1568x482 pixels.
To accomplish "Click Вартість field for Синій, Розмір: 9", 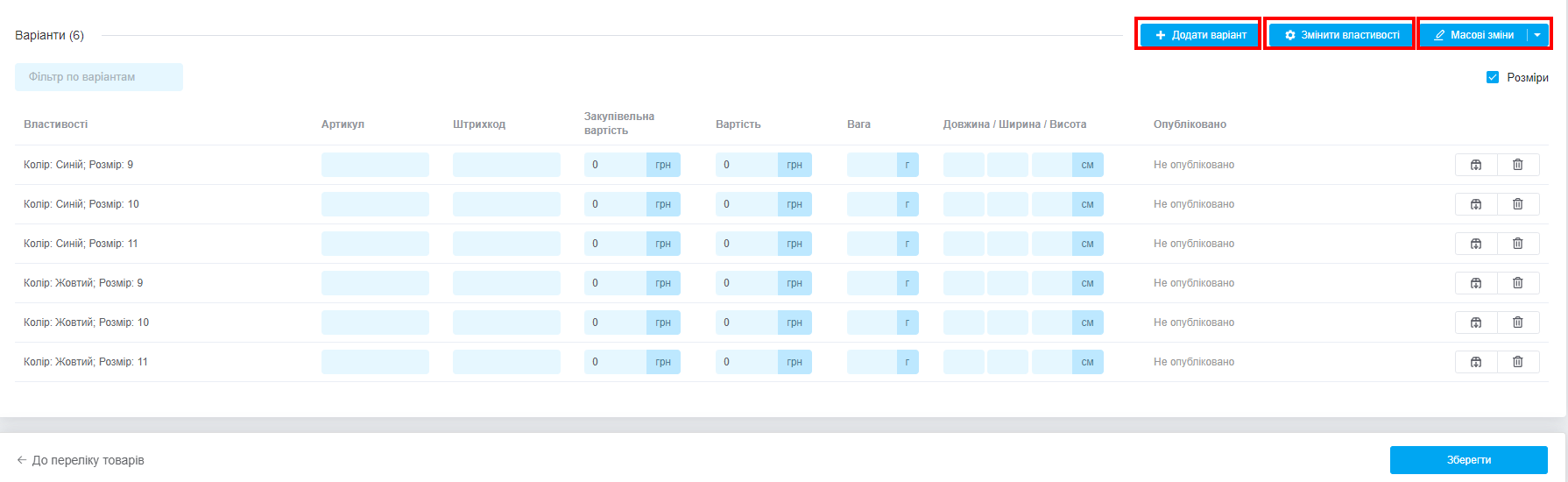I will click(x=746, y=165).
